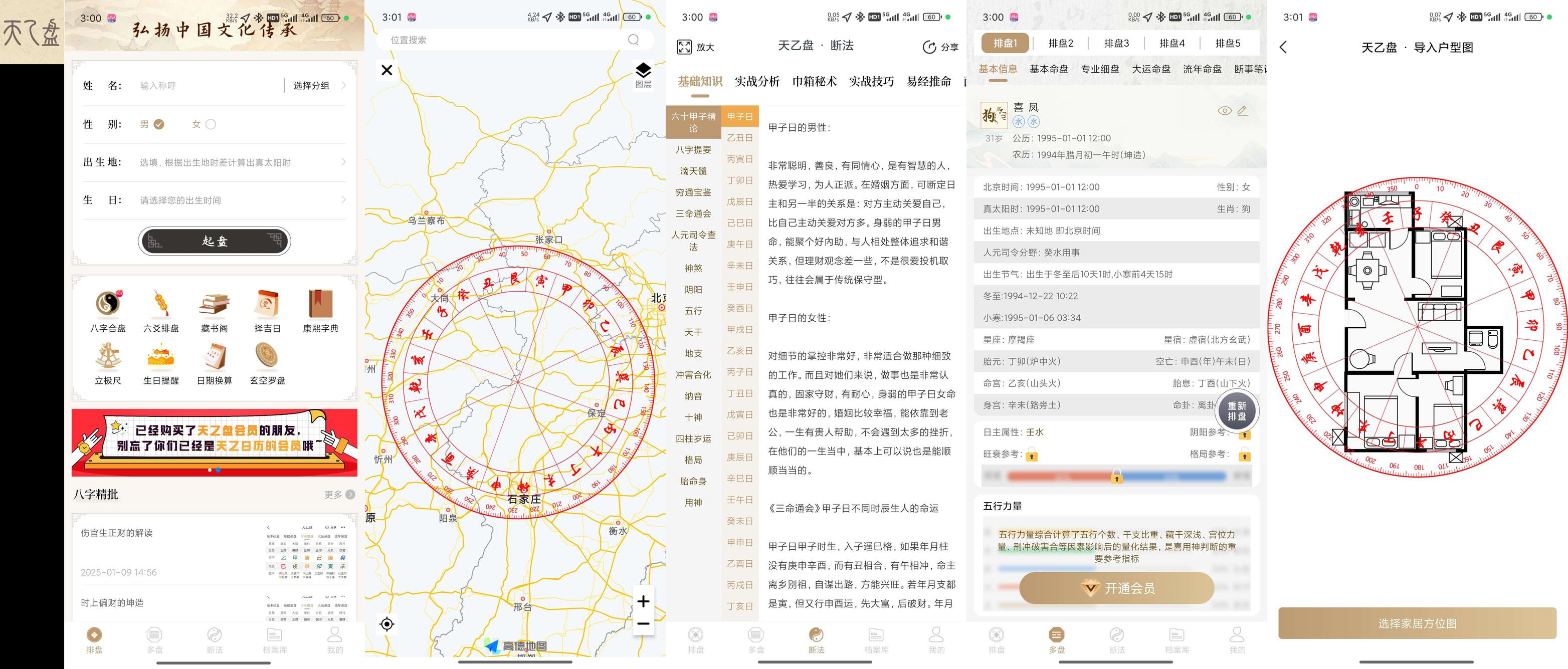
Task: Zoom out the map with minus button
Action: (643, 624)
